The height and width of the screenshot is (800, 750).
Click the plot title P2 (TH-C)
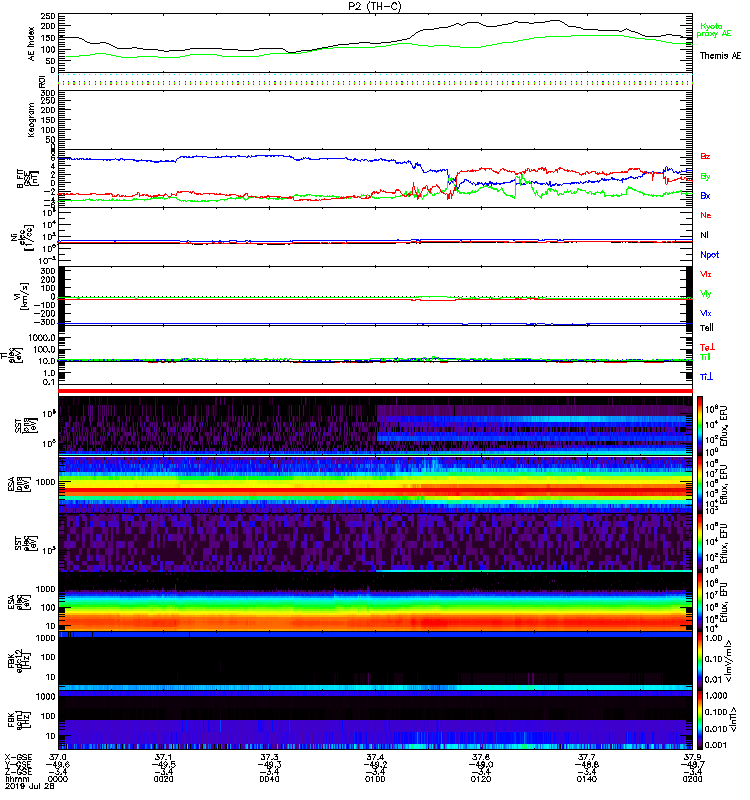coord(375,6)
